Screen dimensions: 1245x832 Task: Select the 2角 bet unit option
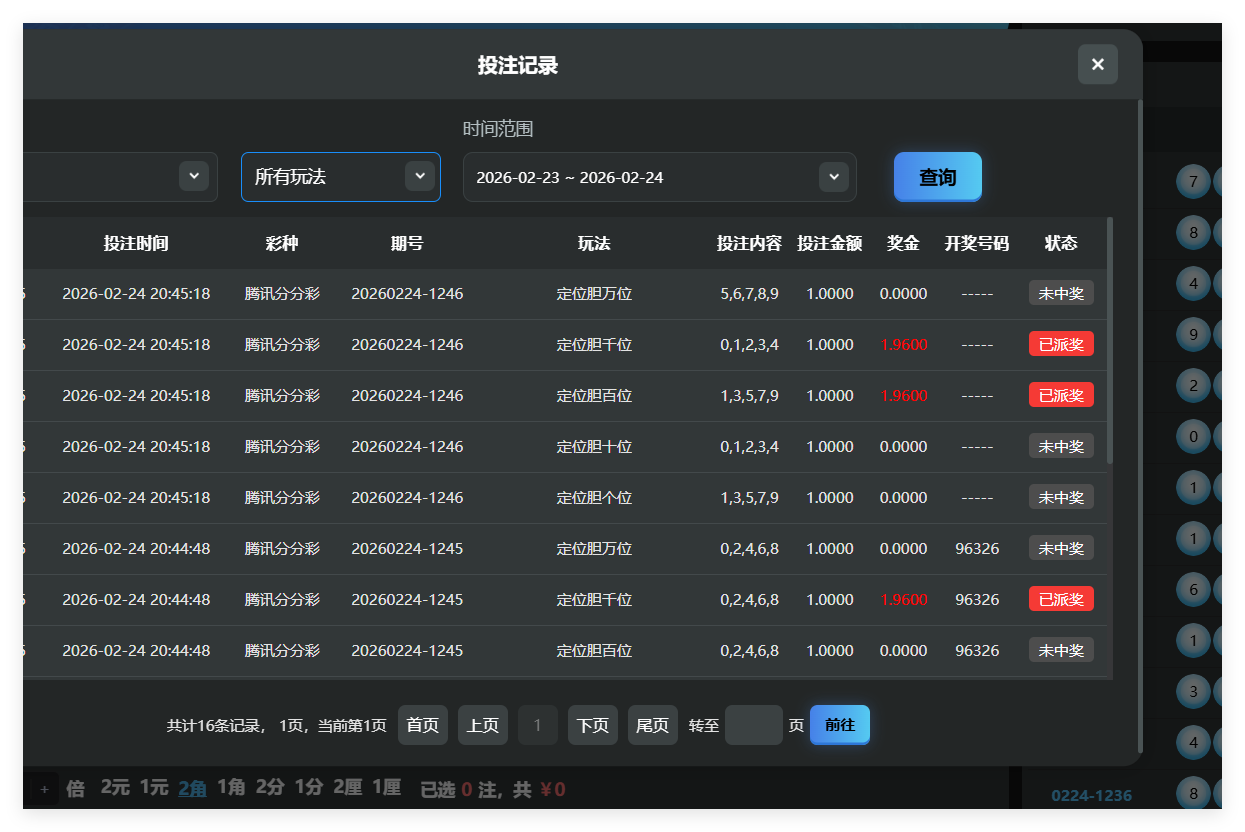tap(192, 788)
